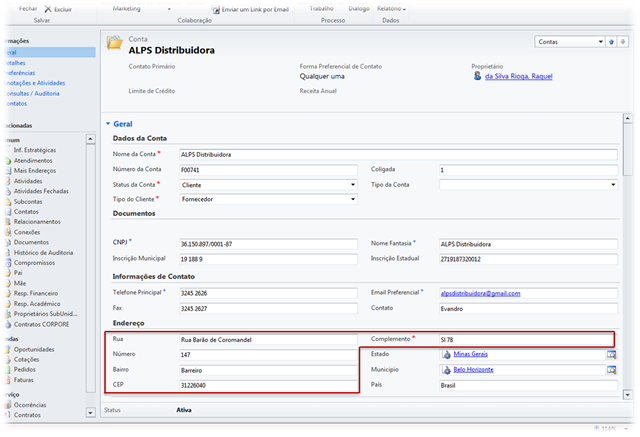Image resolution: width=640 pixels, height=437 pixels.
Task: Click the account folder icon beside ALPS Distribuidora
Action: [114, 42]
